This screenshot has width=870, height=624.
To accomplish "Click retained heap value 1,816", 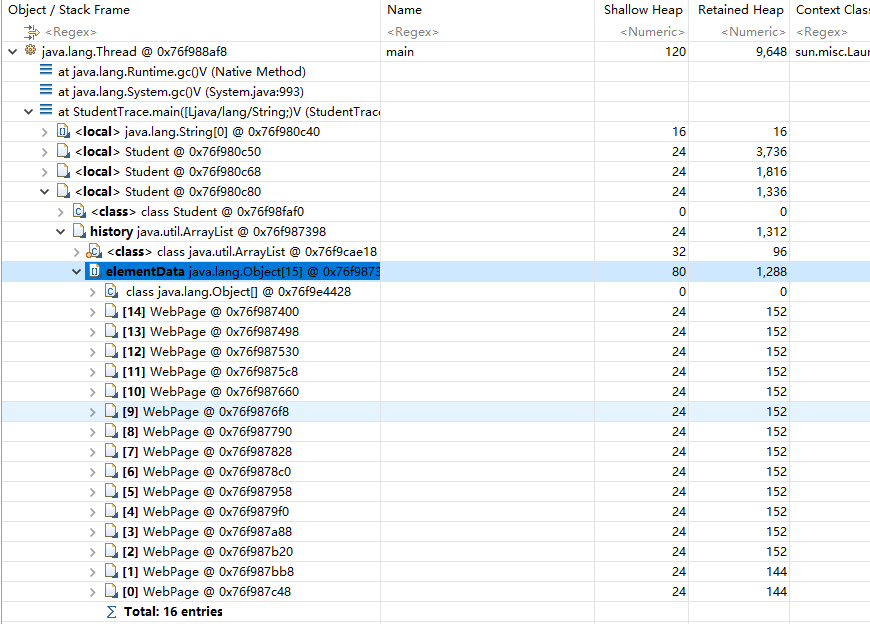I will pyautogui.click(x=771, y=171).
